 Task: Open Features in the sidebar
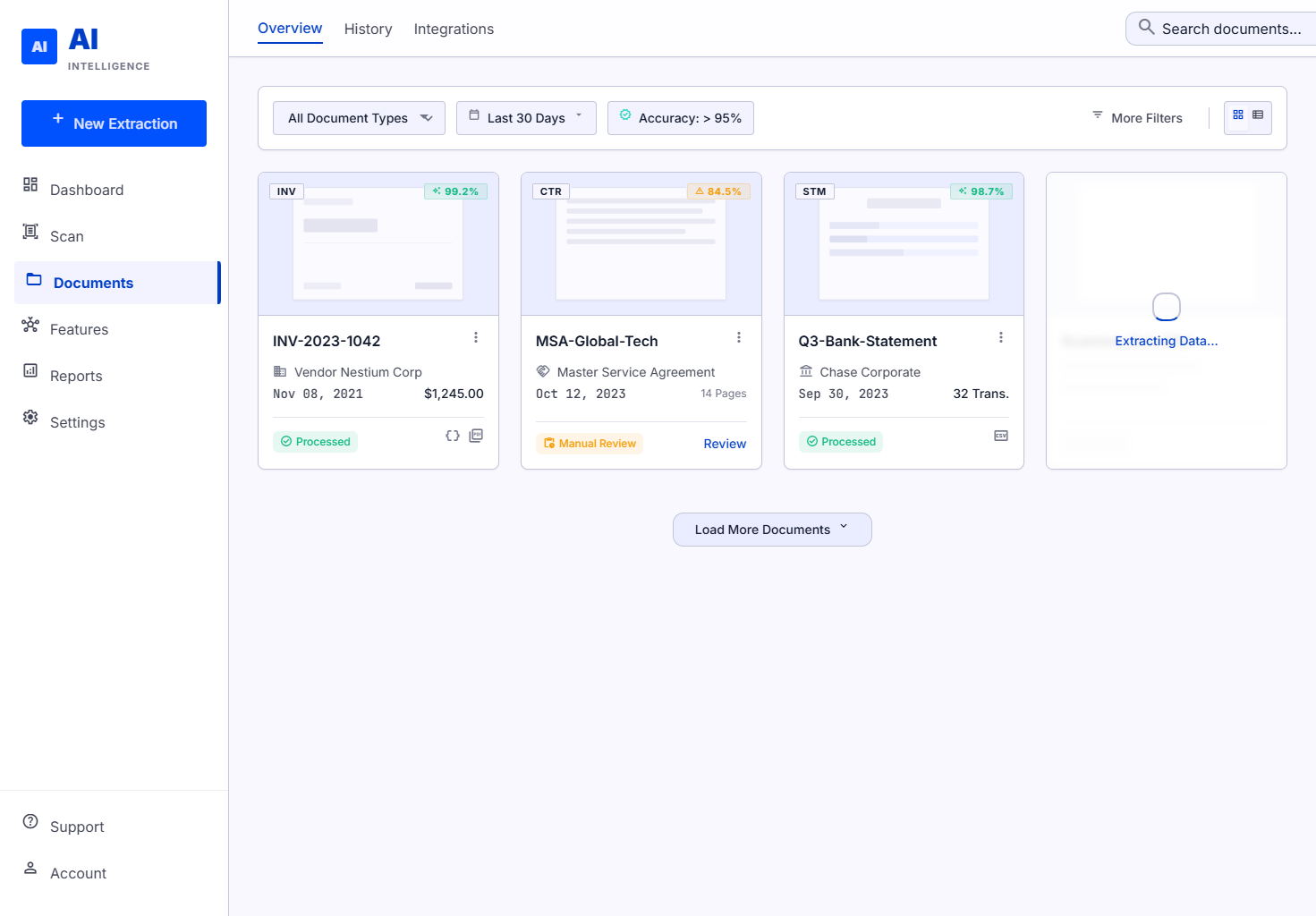tap(116, 329)
